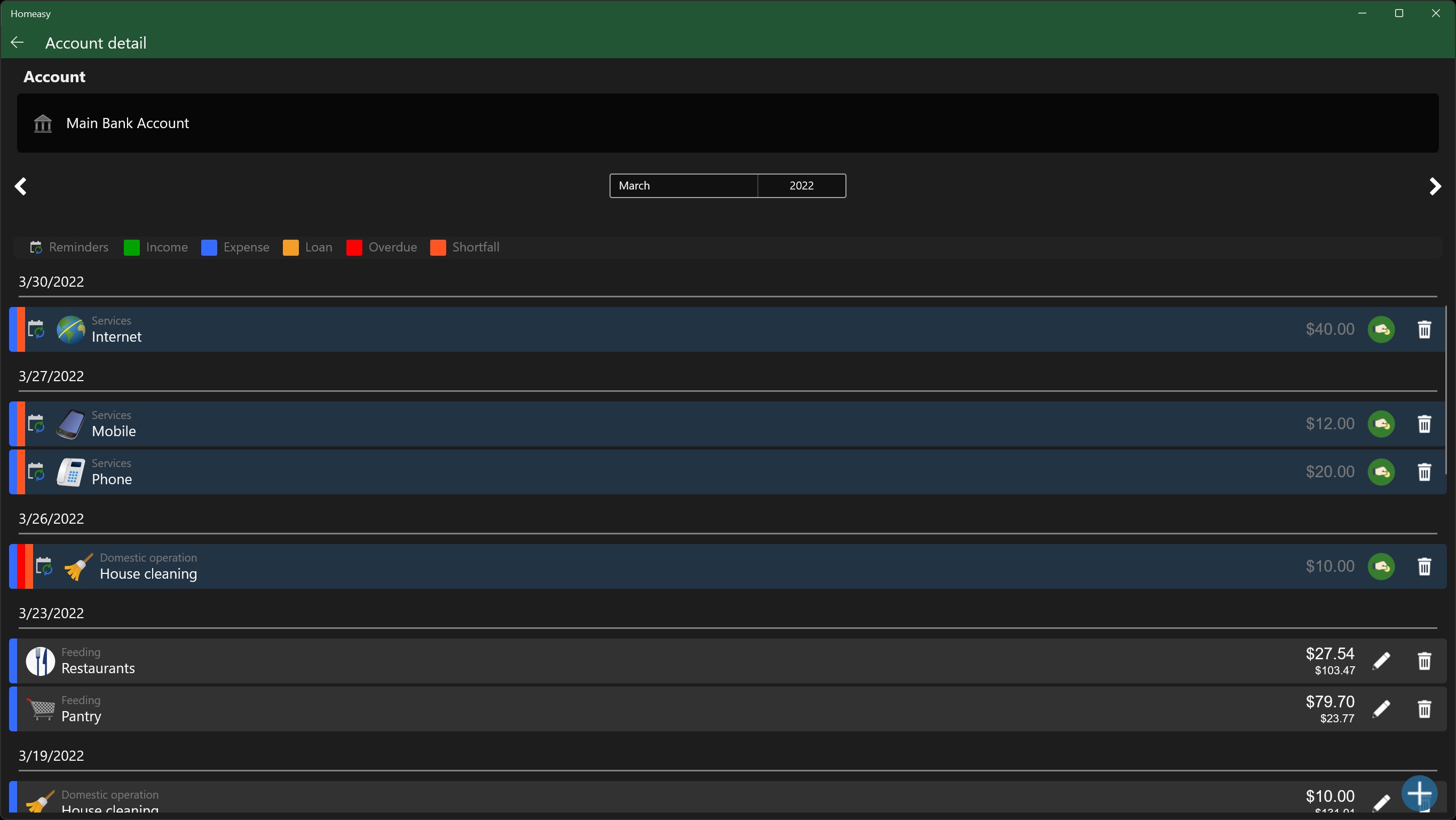This screenshot has width=1456, height=820.
Task: Open the 2022 year selector
Action: pyautogui.click(x=801, y=185)
